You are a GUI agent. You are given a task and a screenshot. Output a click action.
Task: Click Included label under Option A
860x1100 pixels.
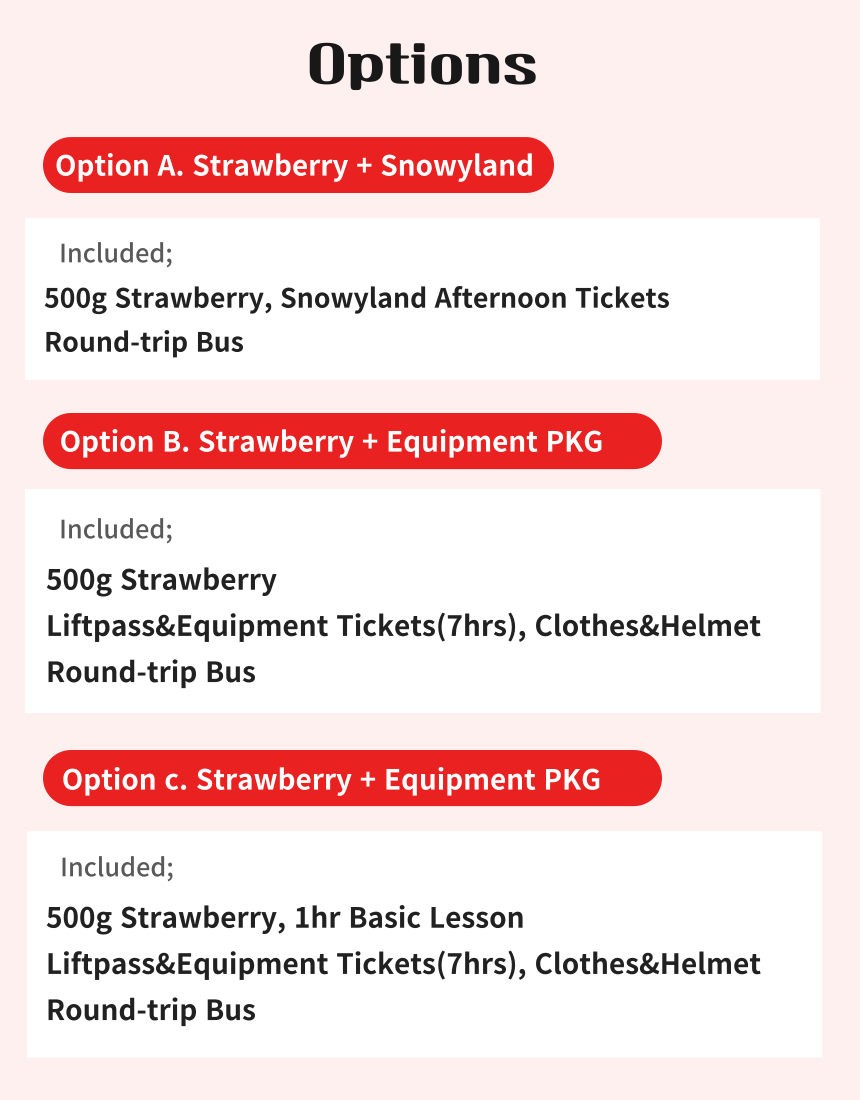click(116, 253)
